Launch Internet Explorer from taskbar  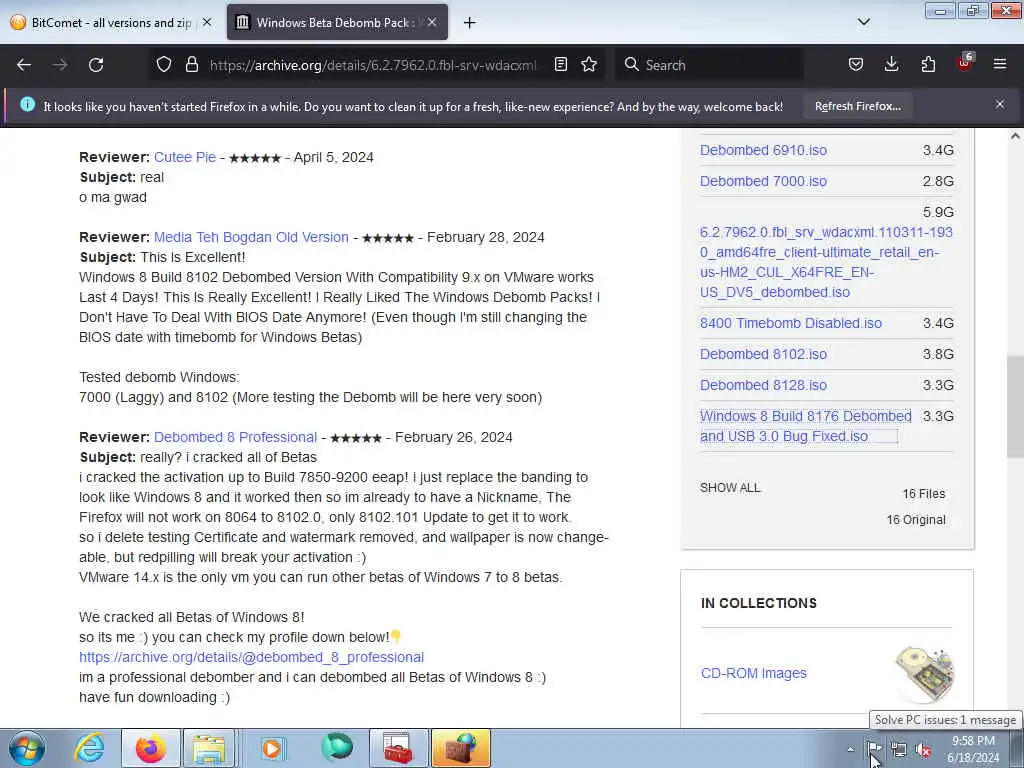tap(89, 748)
